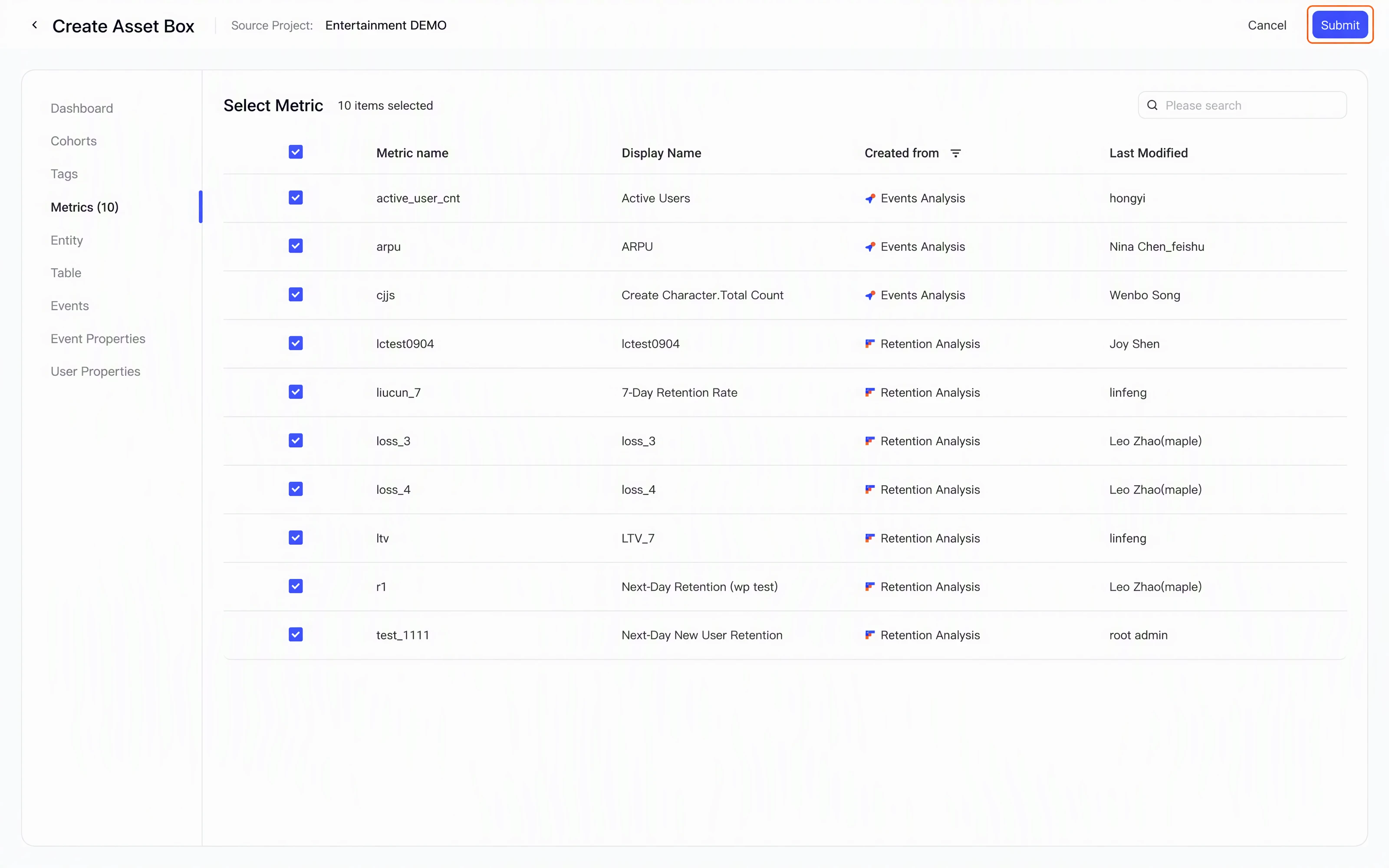Screen dimensions: 1389x868
Task: Open the Entity section
Action: tap(66, 240)
